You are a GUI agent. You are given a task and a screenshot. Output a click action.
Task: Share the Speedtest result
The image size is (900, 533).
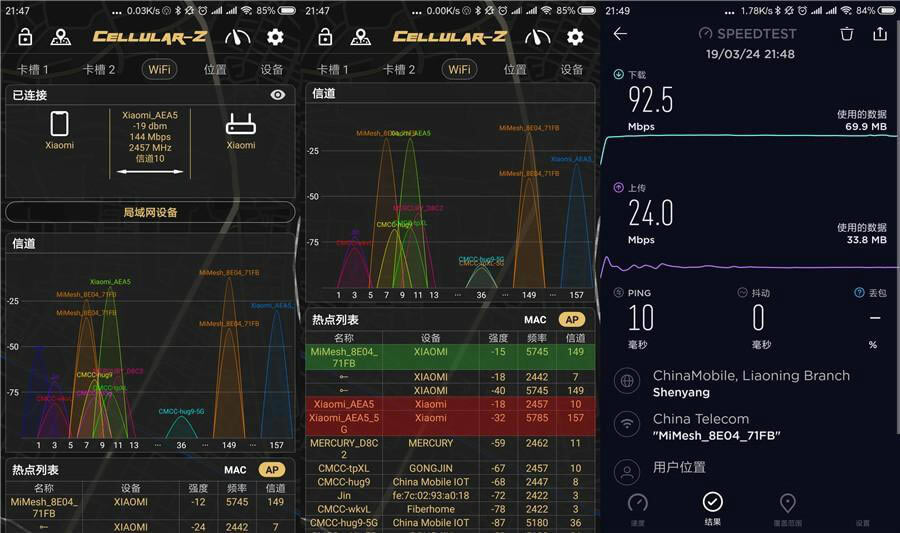(880, 34)
